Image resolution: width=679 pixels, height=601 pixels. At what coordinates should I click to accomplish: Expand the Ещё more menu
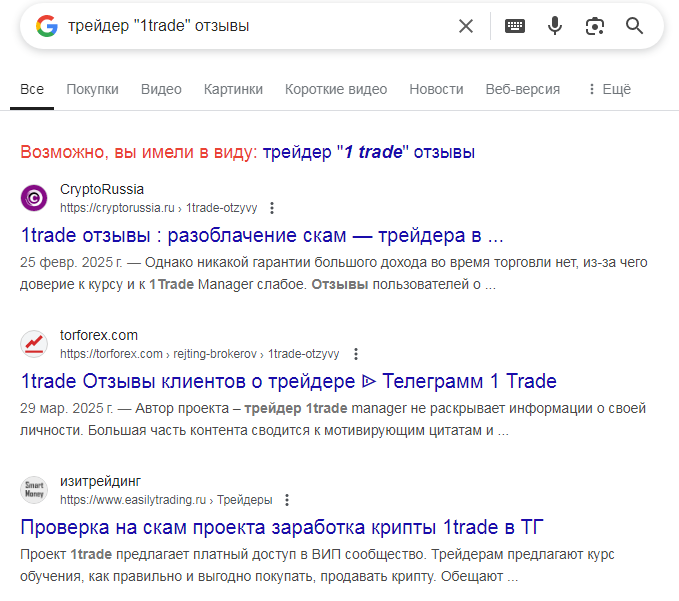click(x=610, y=89)
